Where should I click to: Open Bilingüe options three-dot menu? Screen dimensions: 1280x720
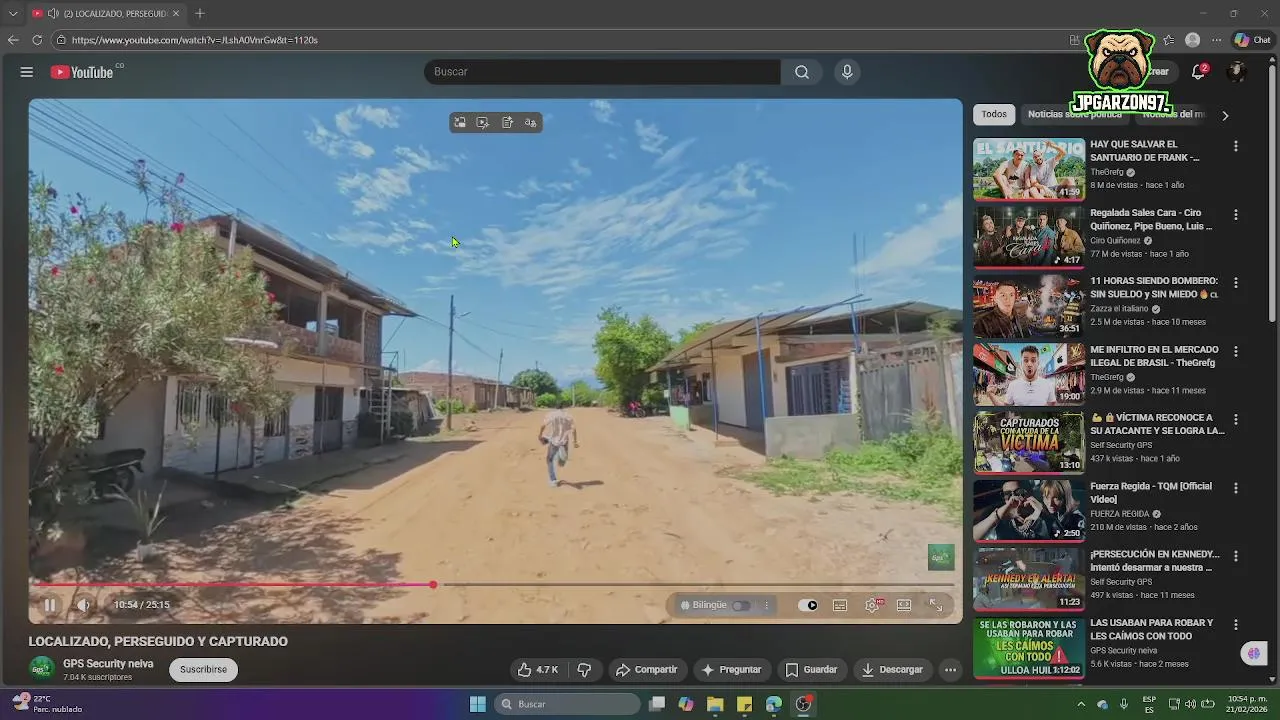pyautogui.click(x=767, y=605)
